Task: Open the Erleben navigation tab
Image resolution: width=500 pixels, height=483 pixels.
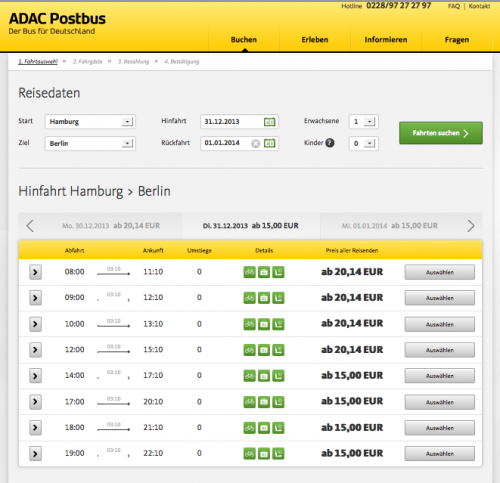Action: 315,40
